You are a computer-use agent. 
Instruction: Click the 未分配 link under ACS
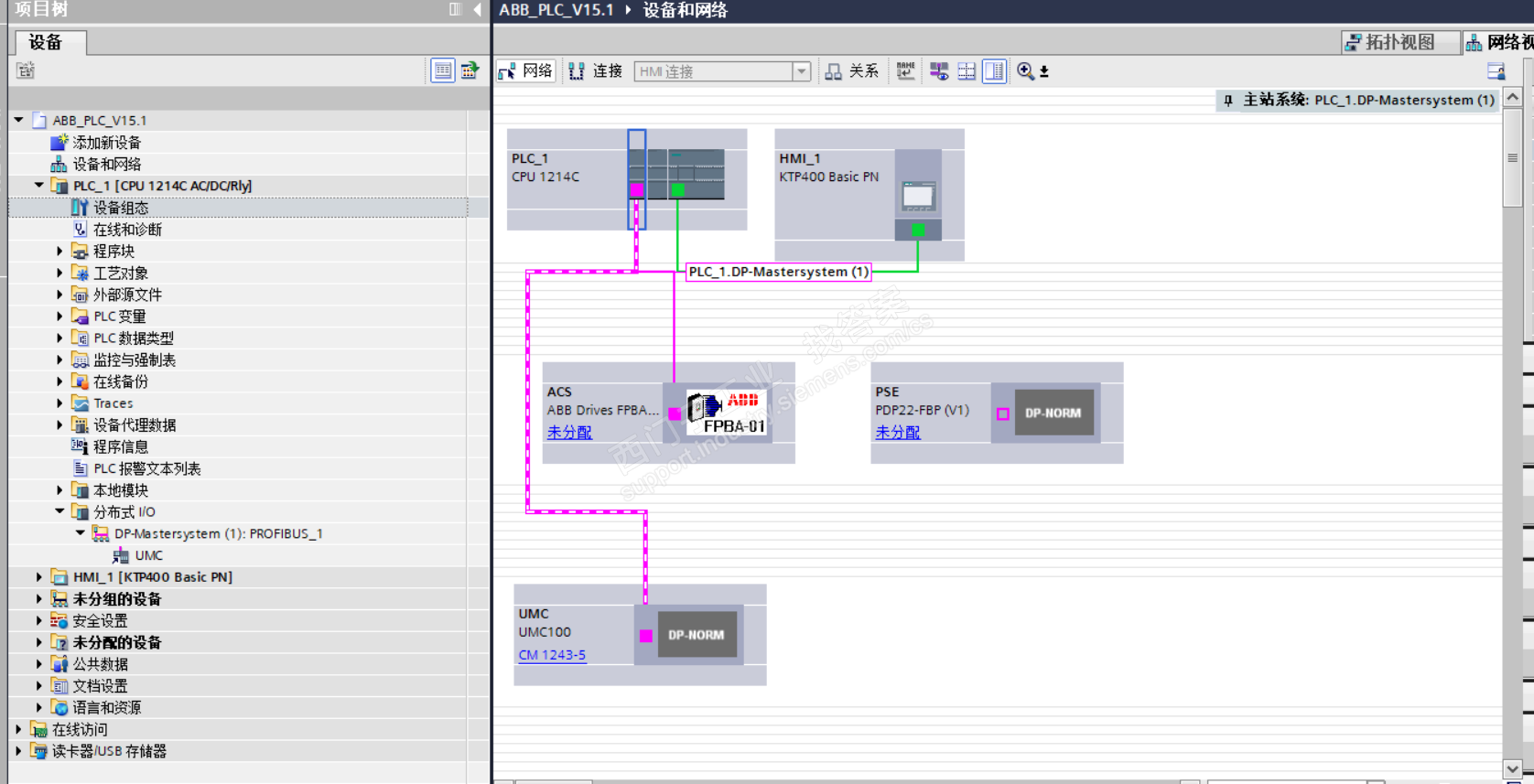(569, 432)
